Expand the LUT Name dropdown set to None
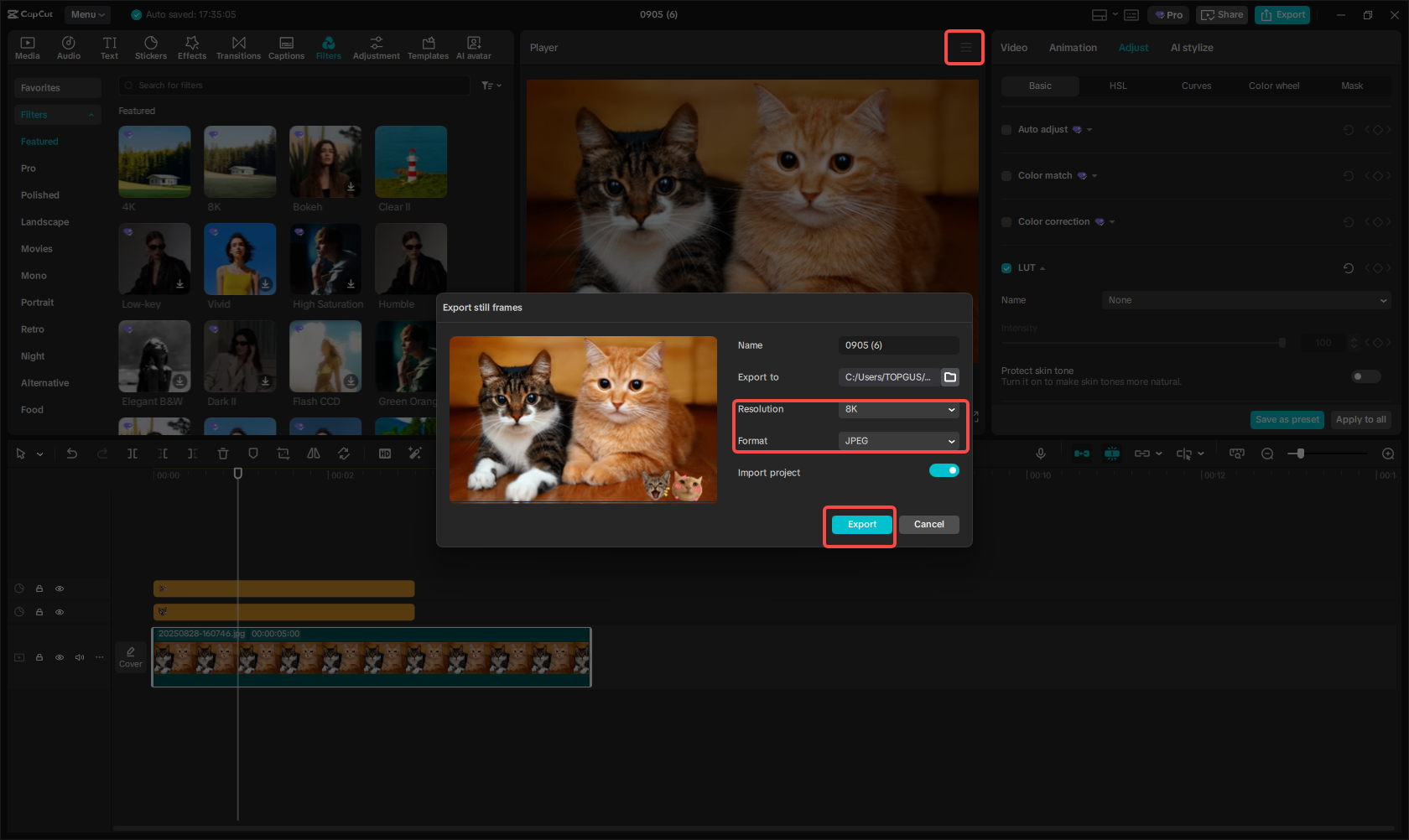 1245,300
